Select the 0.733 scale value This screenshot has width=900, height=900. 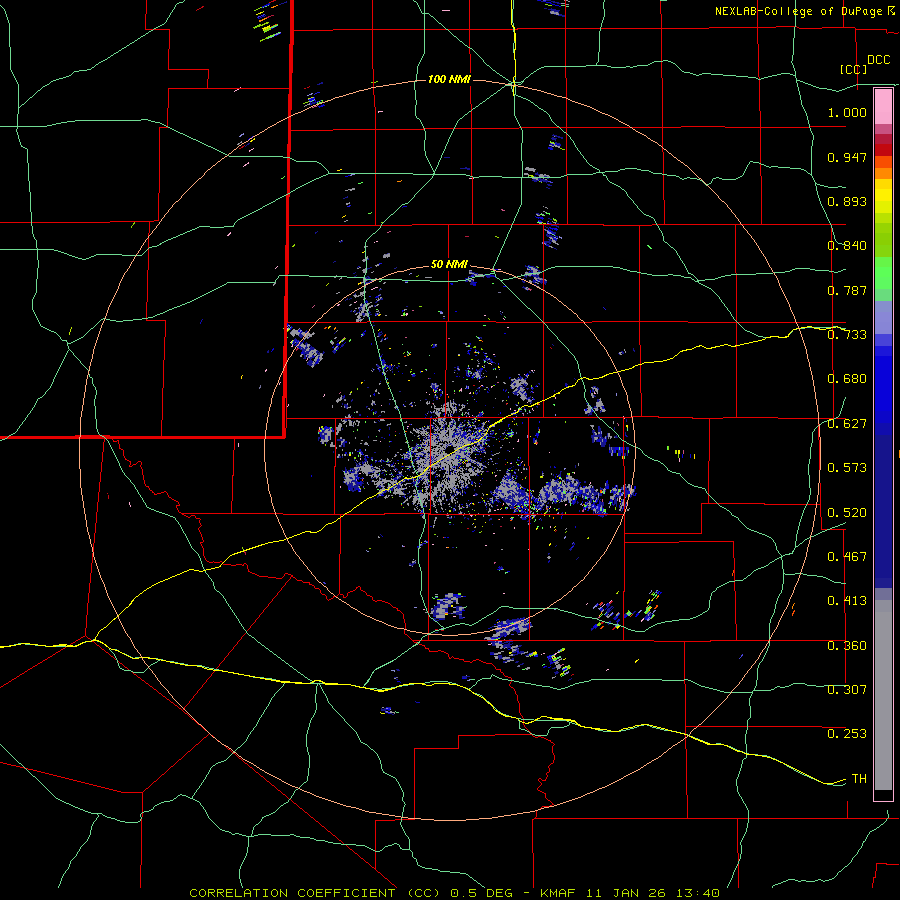tap(847, 335)
